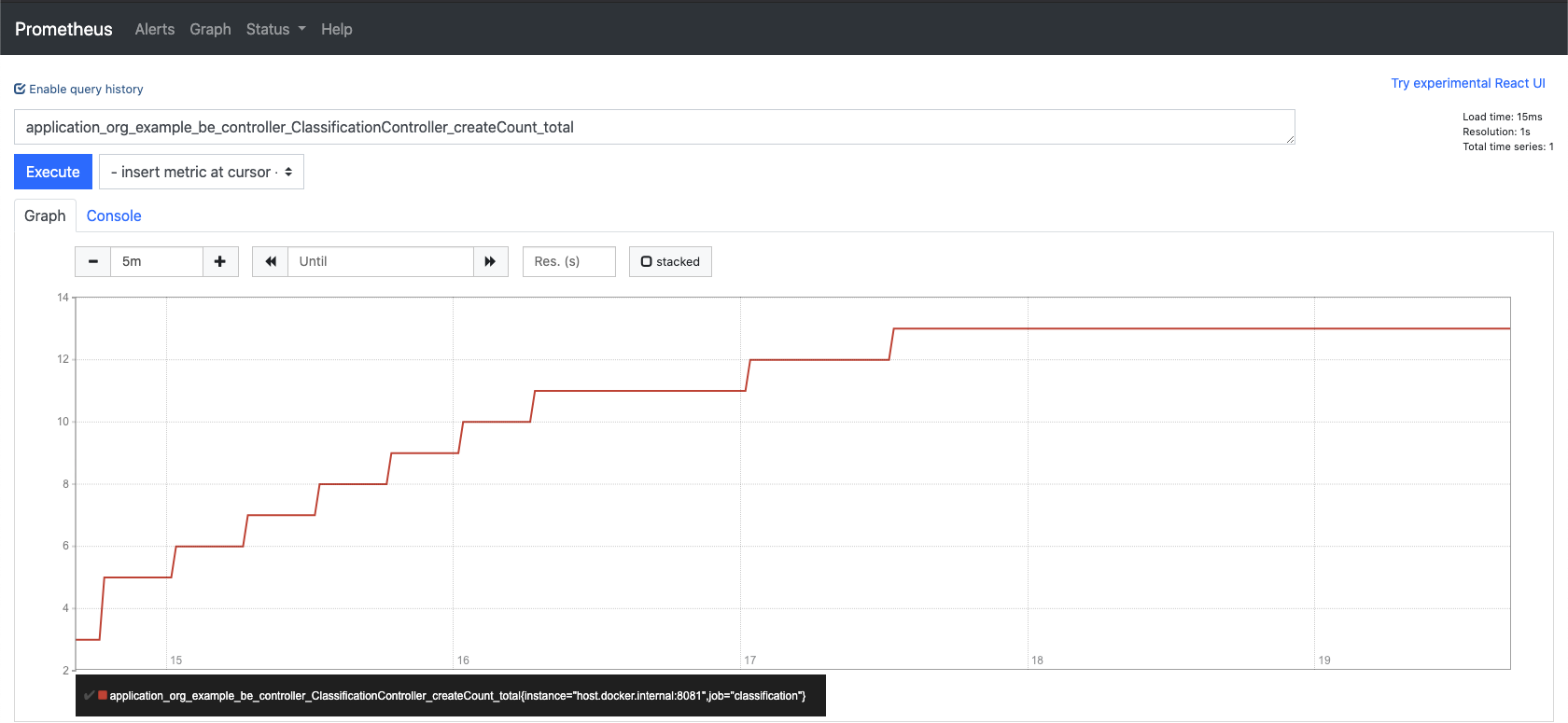Toggle the legend series checkmark
Viewport: 1568px width, 723px height.
pyautogui.click(x=90, y=696)
